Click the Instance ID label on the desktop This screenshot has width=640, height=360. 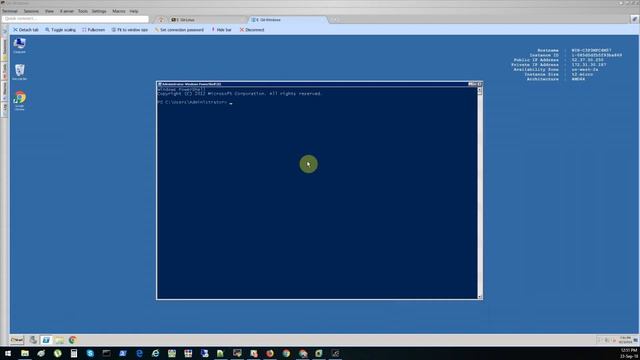pyautogui.click(x=544, y=55)
